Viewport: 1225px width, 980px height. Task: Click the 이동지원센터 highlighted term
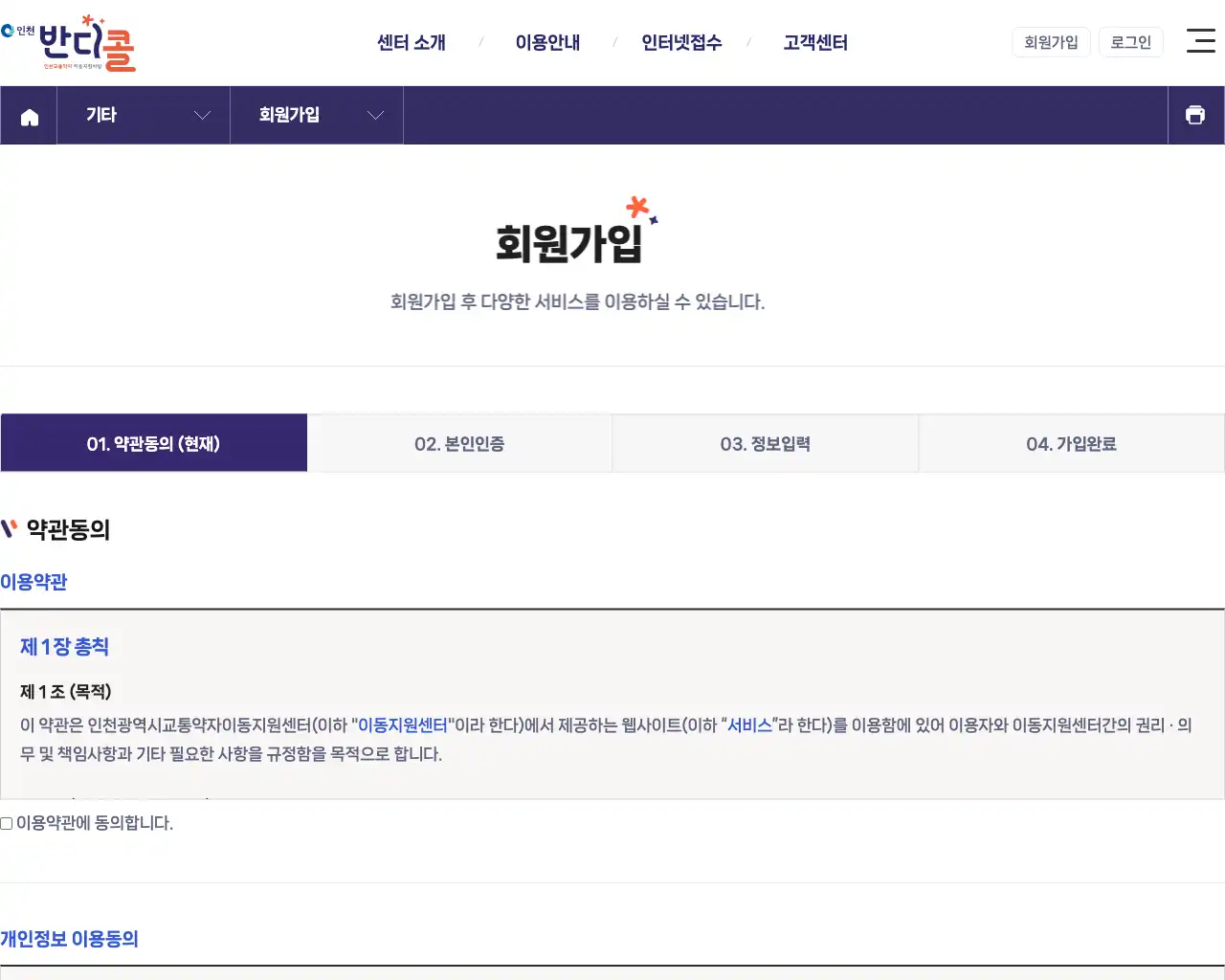(x=403, y=725)
